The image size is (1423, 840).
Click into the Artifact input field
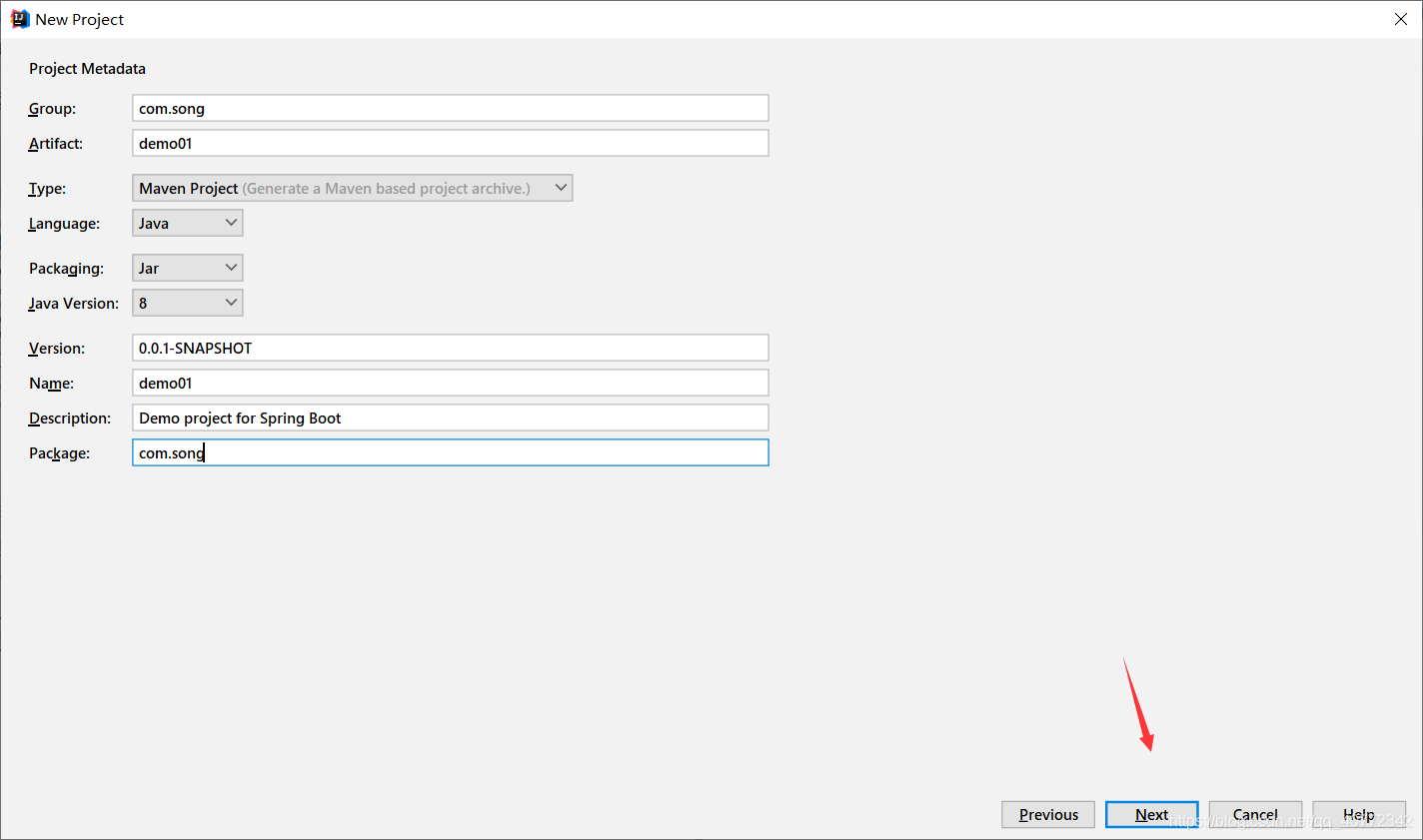(451, 143)
